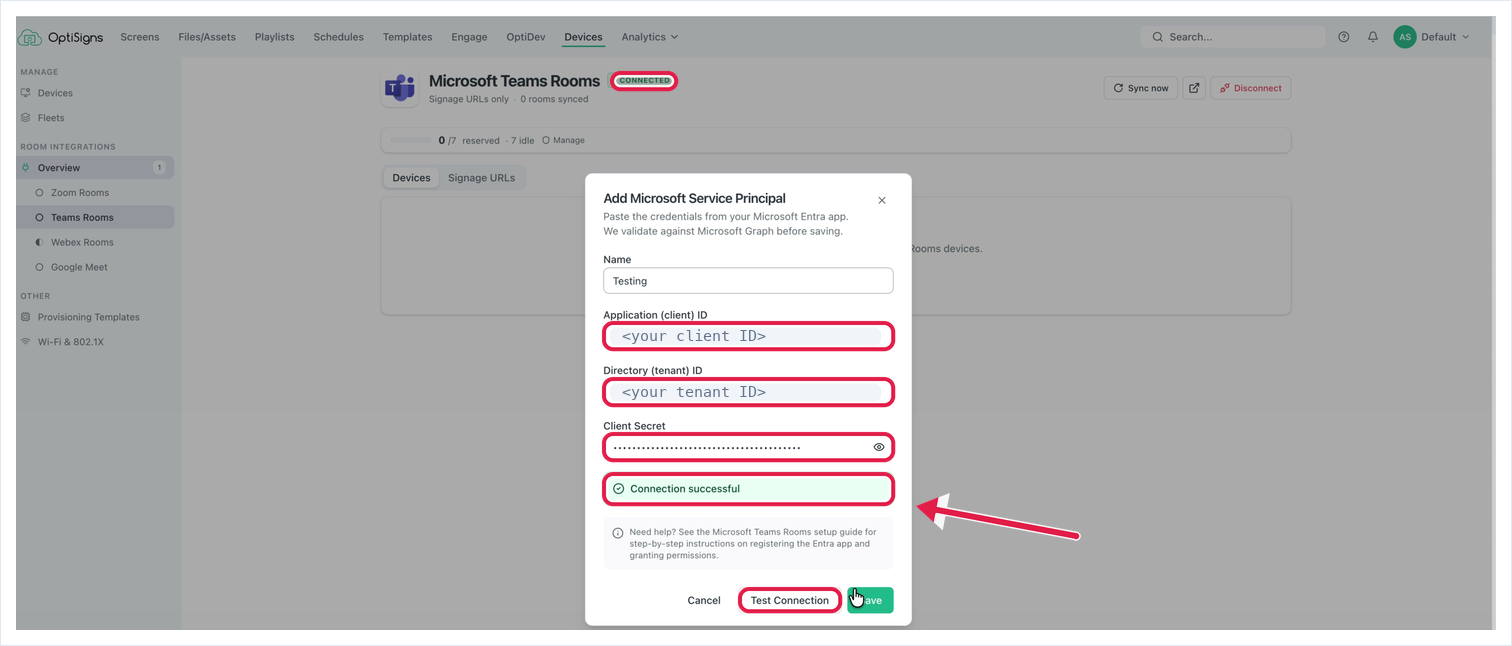Open OptiDev menu item

pos(526,37)
